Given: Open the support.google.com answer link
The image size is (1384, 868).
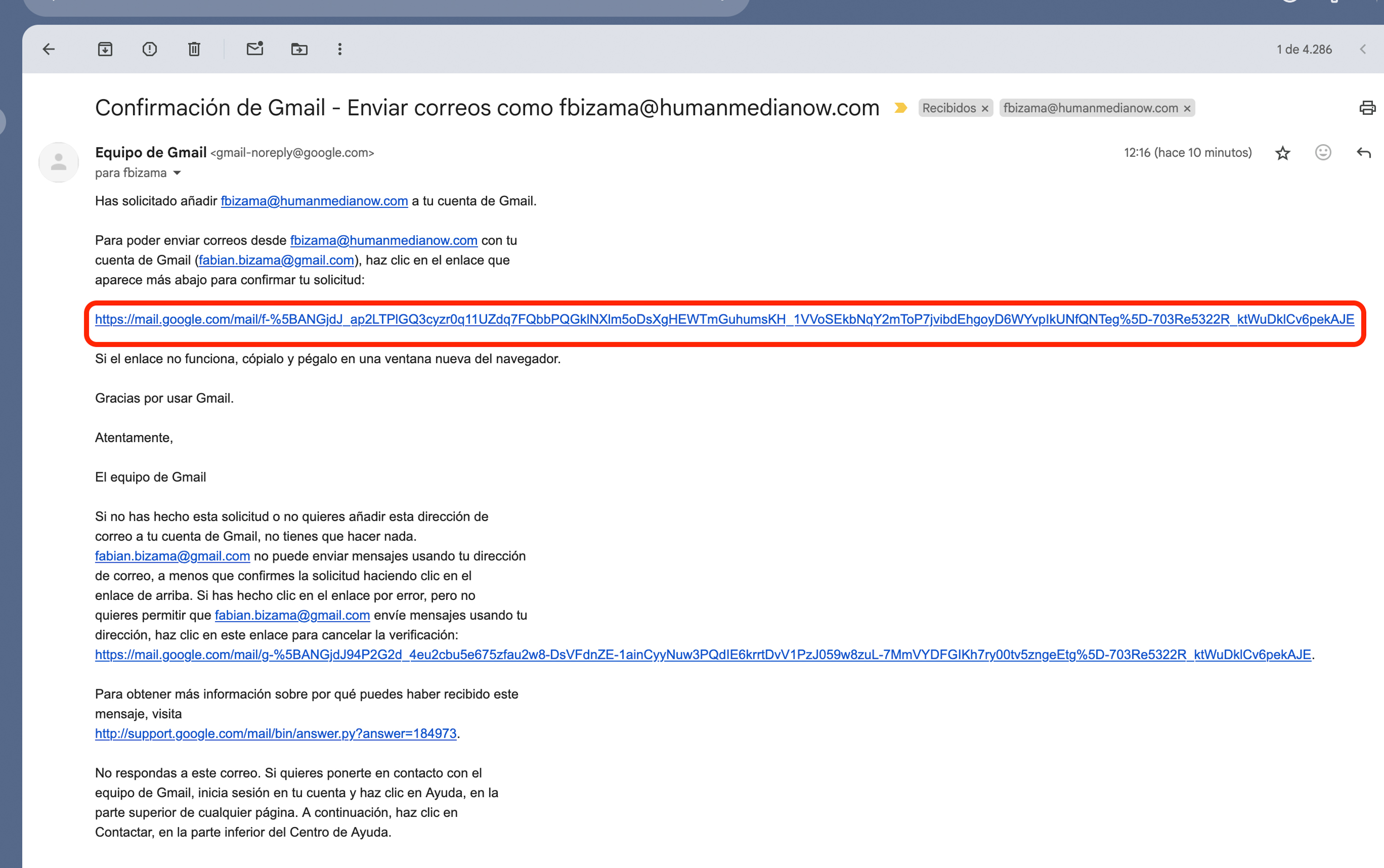Looking at the screenshot, I should (275, 733).
